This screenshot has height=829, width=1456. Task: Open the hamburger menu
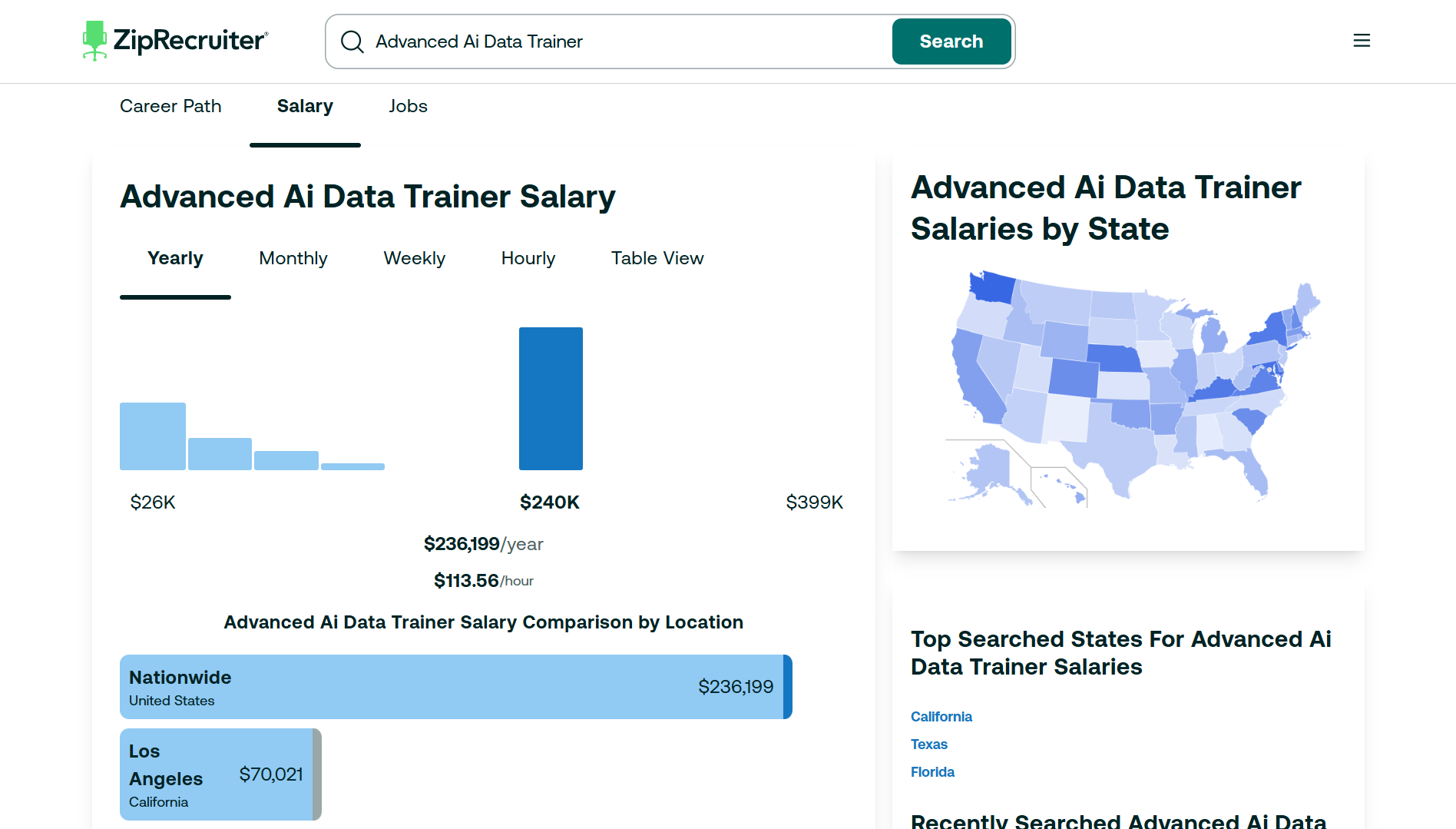[x=1361, y=41]
